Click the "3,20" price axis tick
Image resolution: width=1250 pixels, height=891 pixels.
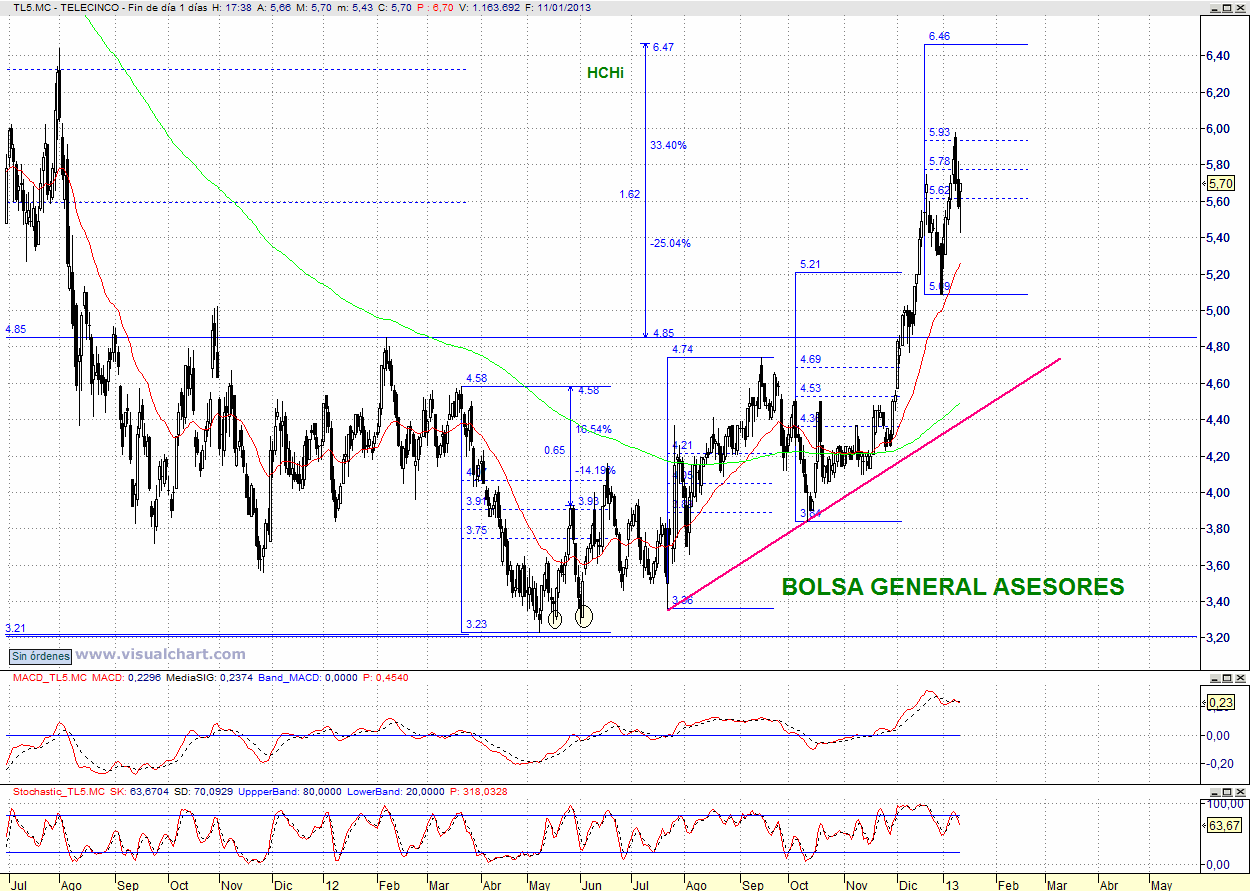(1216, 638)
